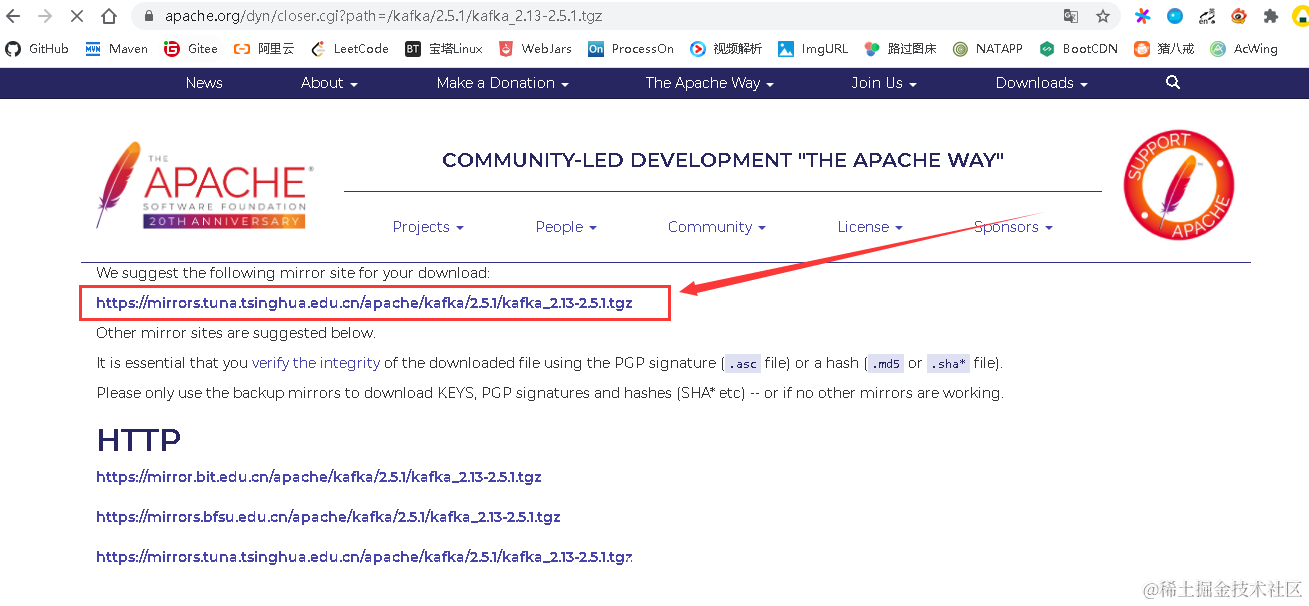
Task: Click the .sha* hash label
Action: click(948, 364)
